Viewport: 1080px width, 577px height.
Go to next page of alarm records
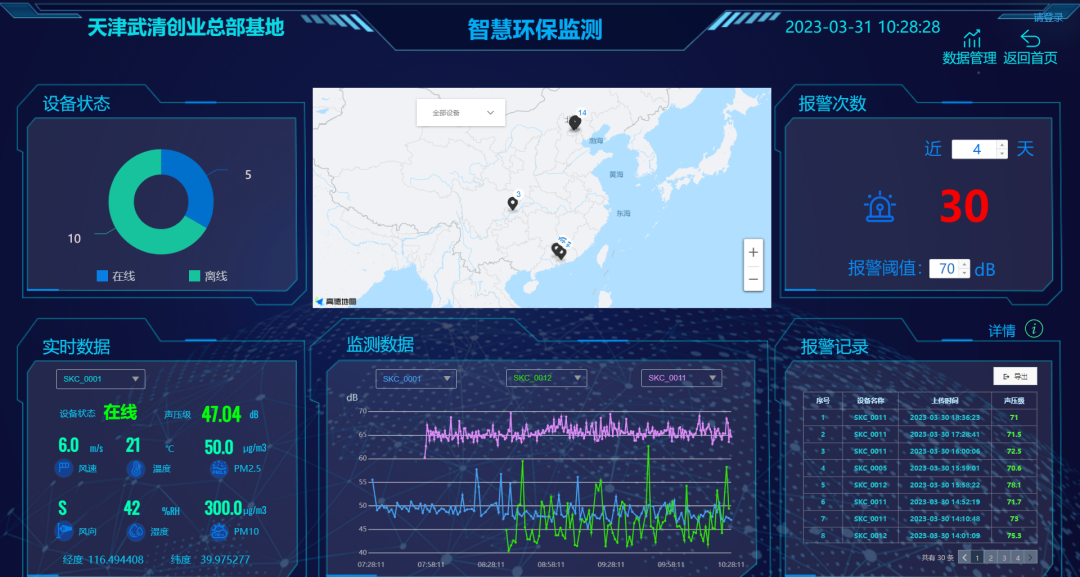tap(1030, 558)
